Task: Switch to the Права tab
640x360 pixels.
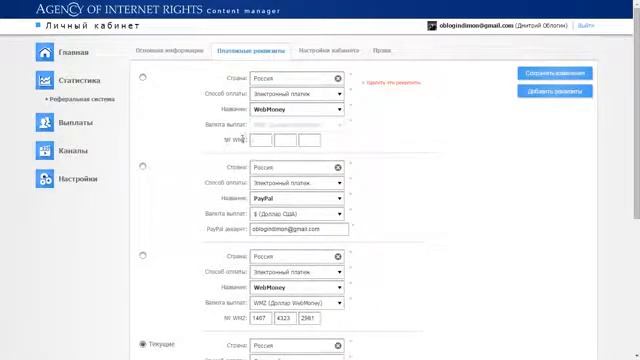Action: coord(382,51)
